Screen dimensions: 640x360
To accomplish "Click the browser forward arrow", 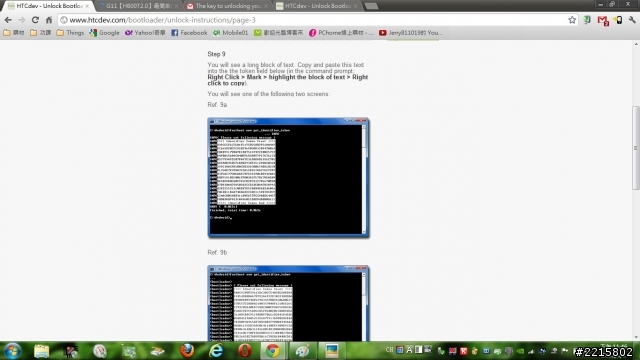I will (22, 20).
